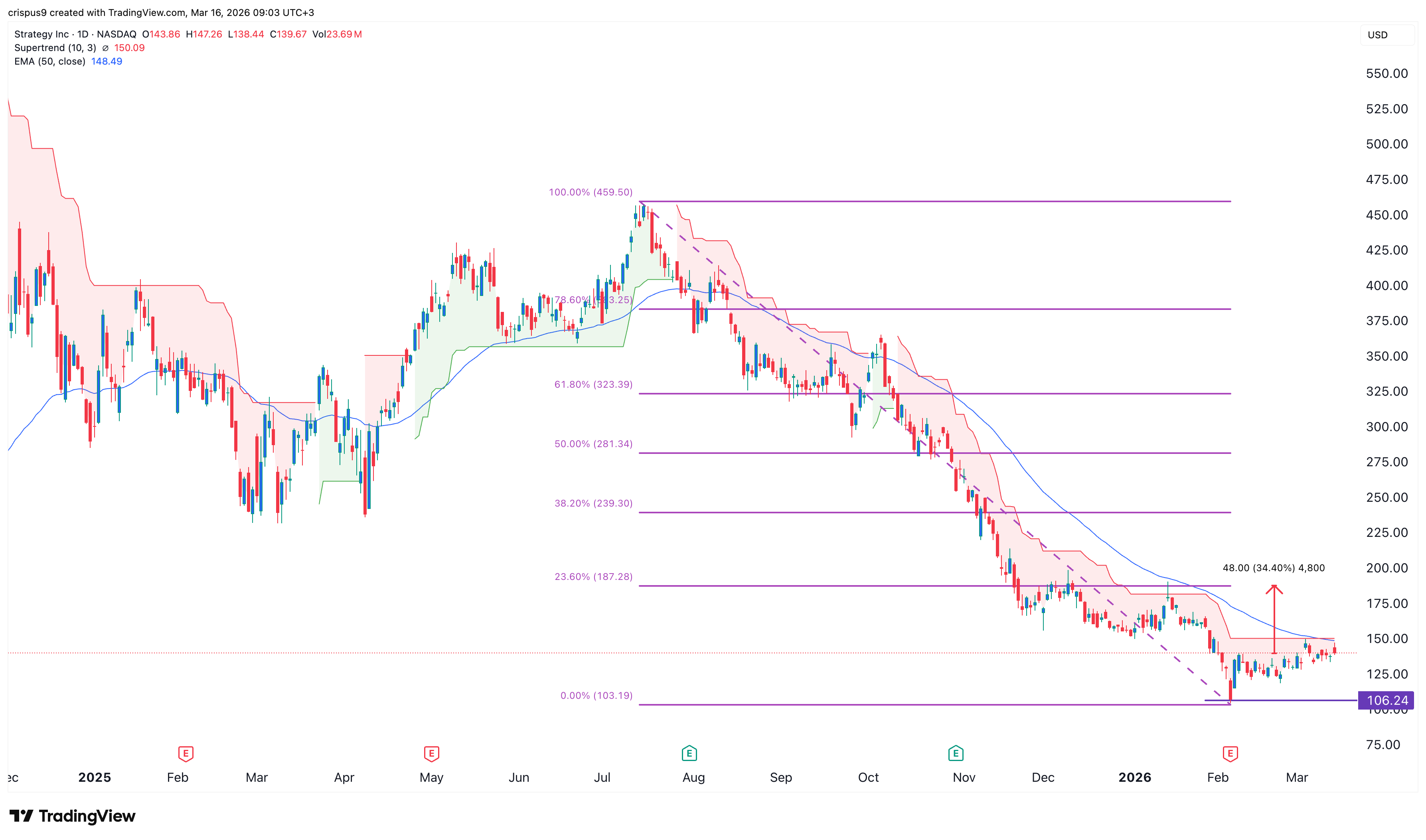Select the EMA (50, close) indicator legend
Image resolution: width=1426 pixels, height=840 pixels.
coord(50,62)
